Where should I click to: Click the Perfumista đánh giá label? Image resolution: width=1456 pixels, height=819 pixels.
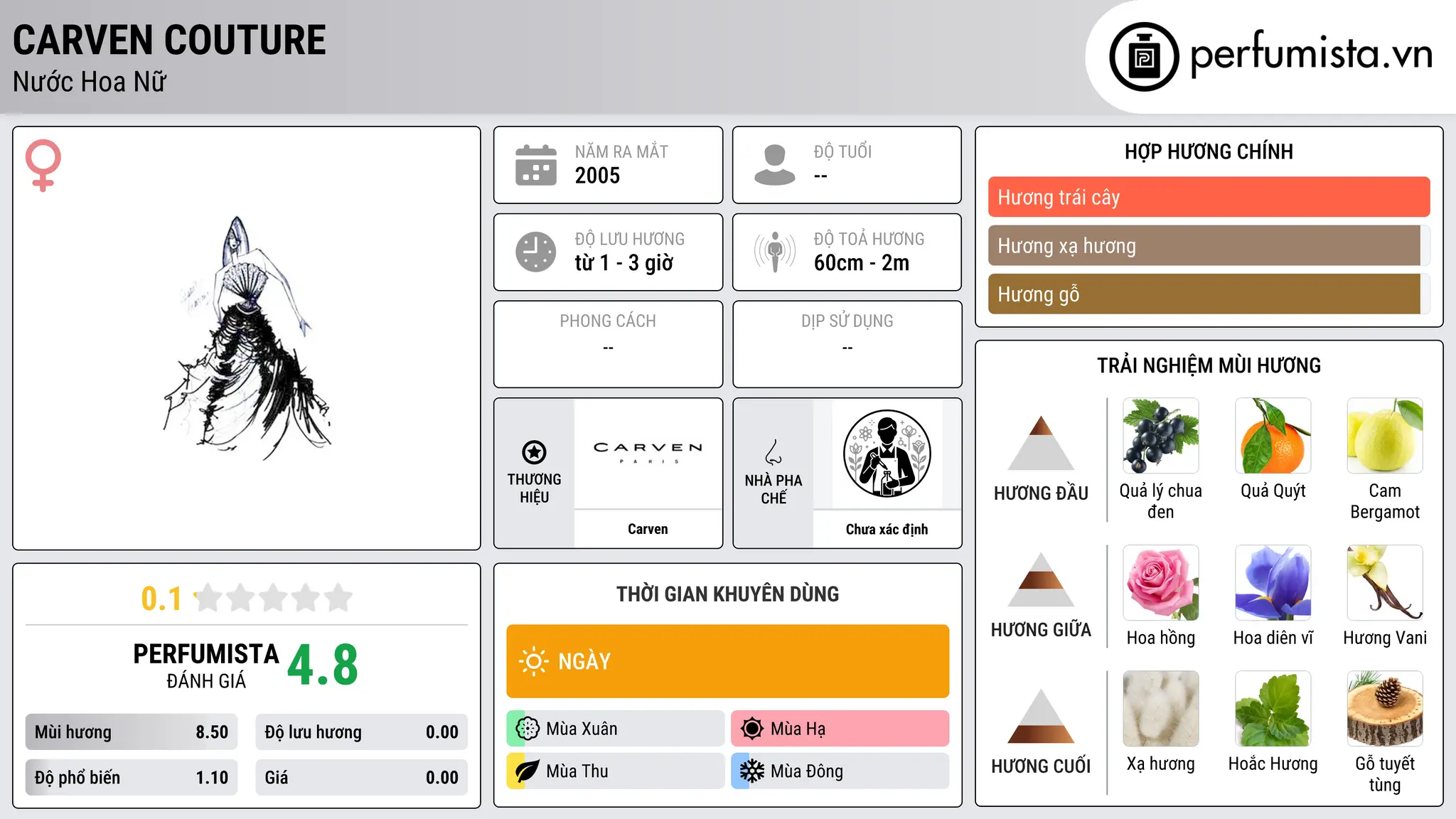(206, 666)
